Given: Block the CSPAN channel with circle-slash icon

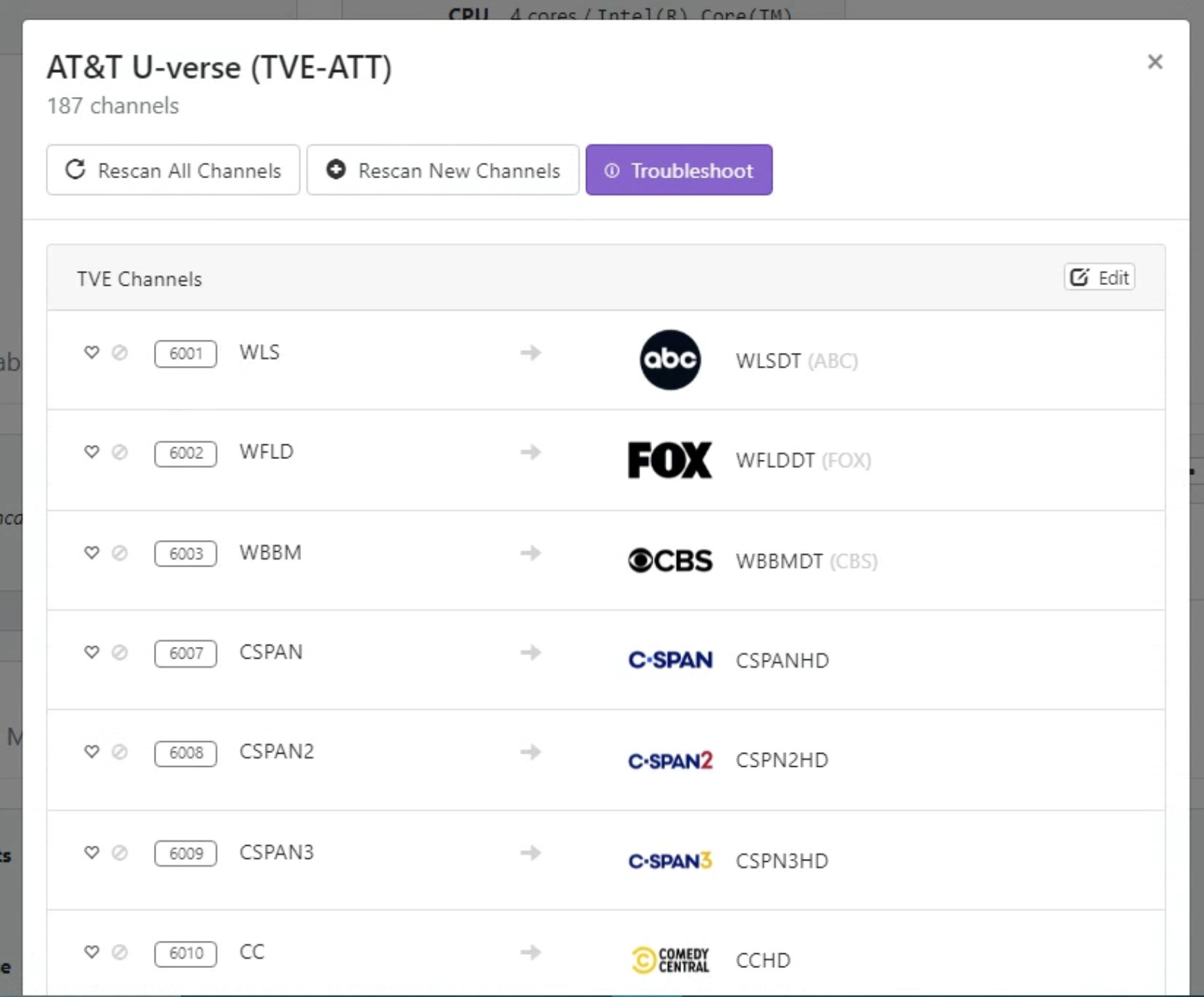Looking at the screenshot, I should (120, 652).
